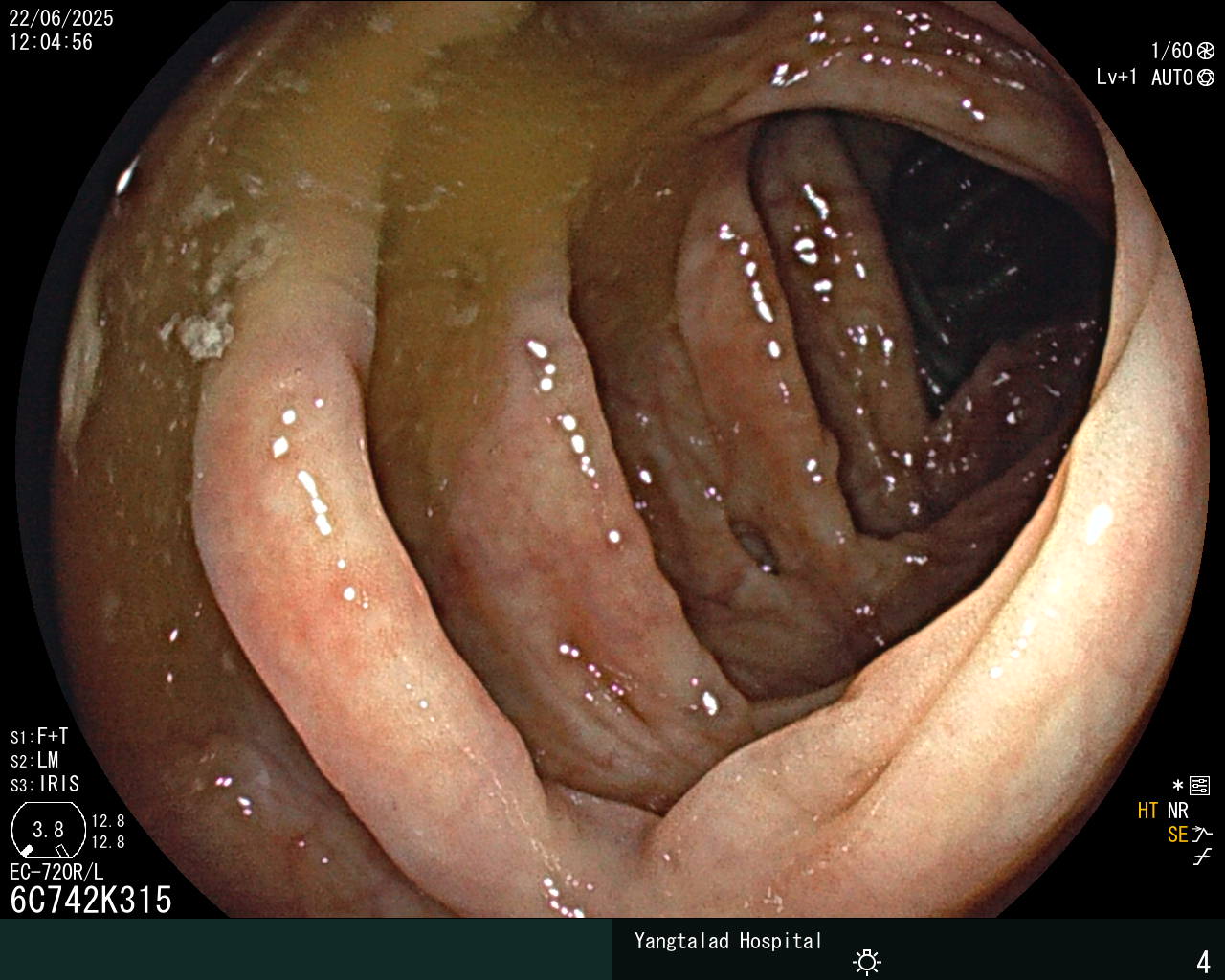Click the AUTO iris mode label

[1171, 78]
